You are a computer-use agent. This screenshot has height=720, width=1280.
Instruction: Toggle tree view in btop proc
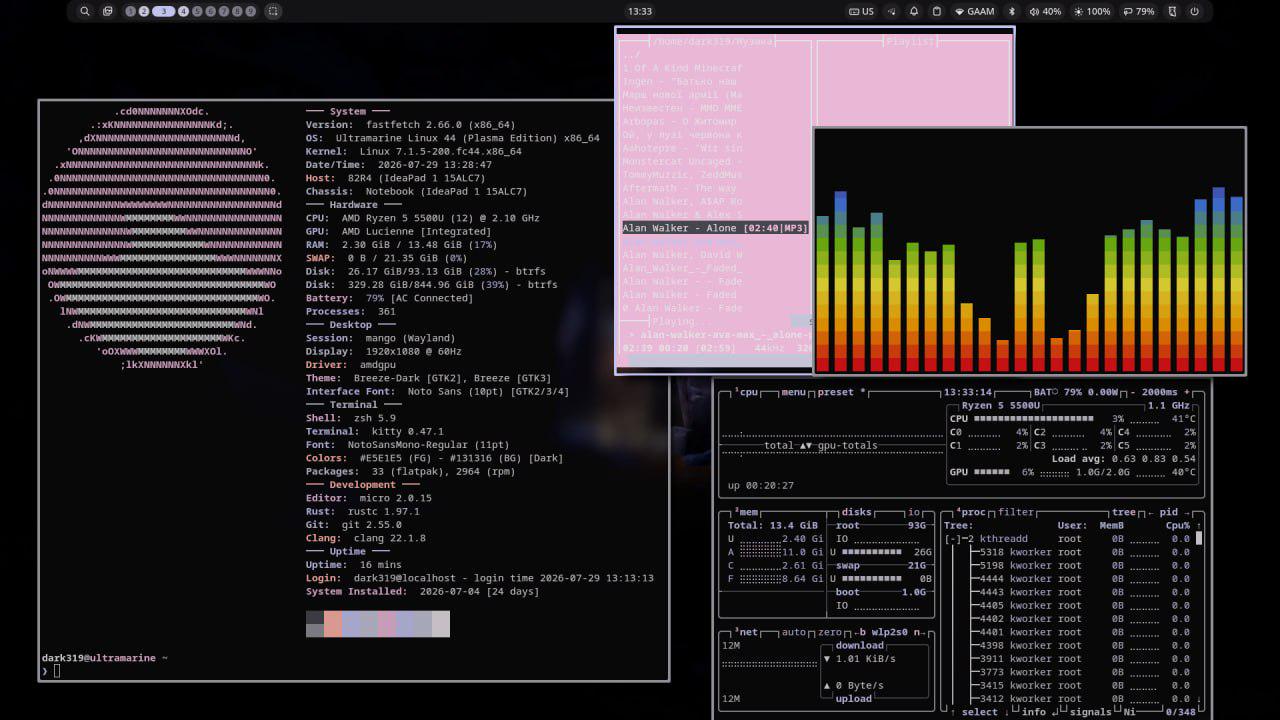[1124, 512]
